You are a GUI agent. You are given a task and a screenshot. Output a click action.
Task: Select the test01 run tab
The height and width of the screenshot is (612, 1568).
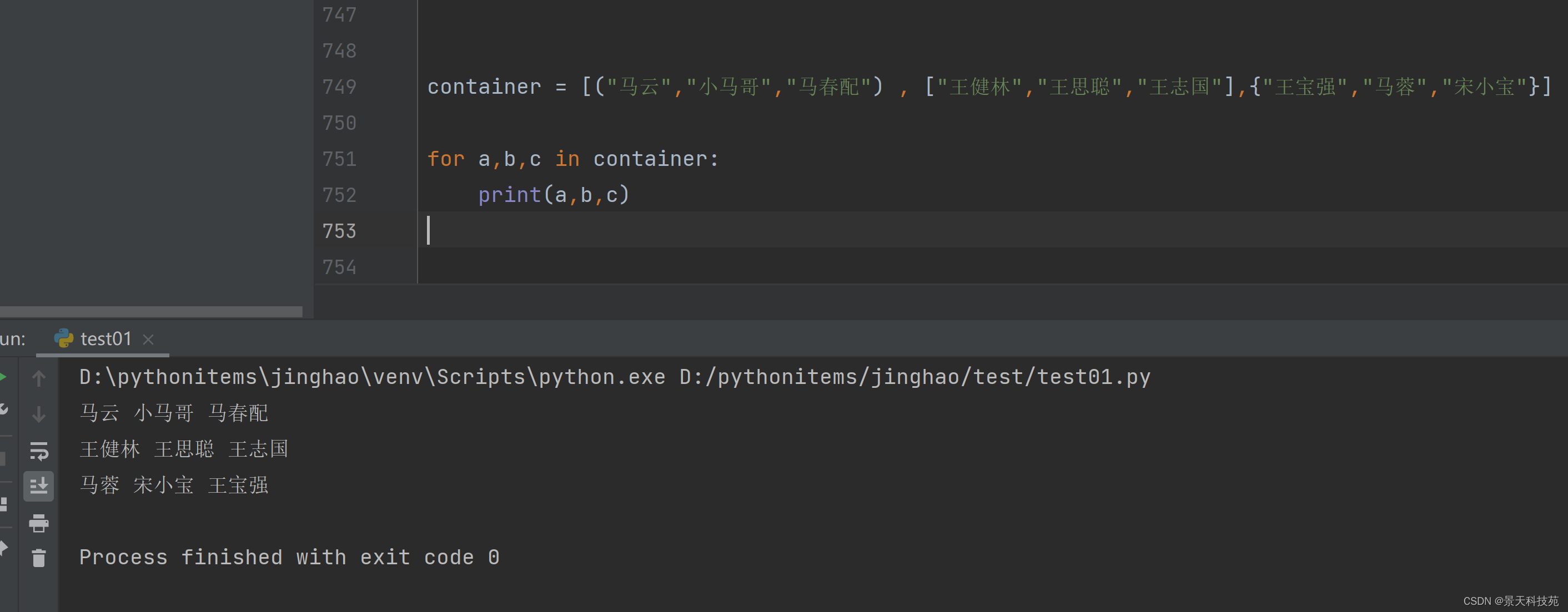[103, 338]
